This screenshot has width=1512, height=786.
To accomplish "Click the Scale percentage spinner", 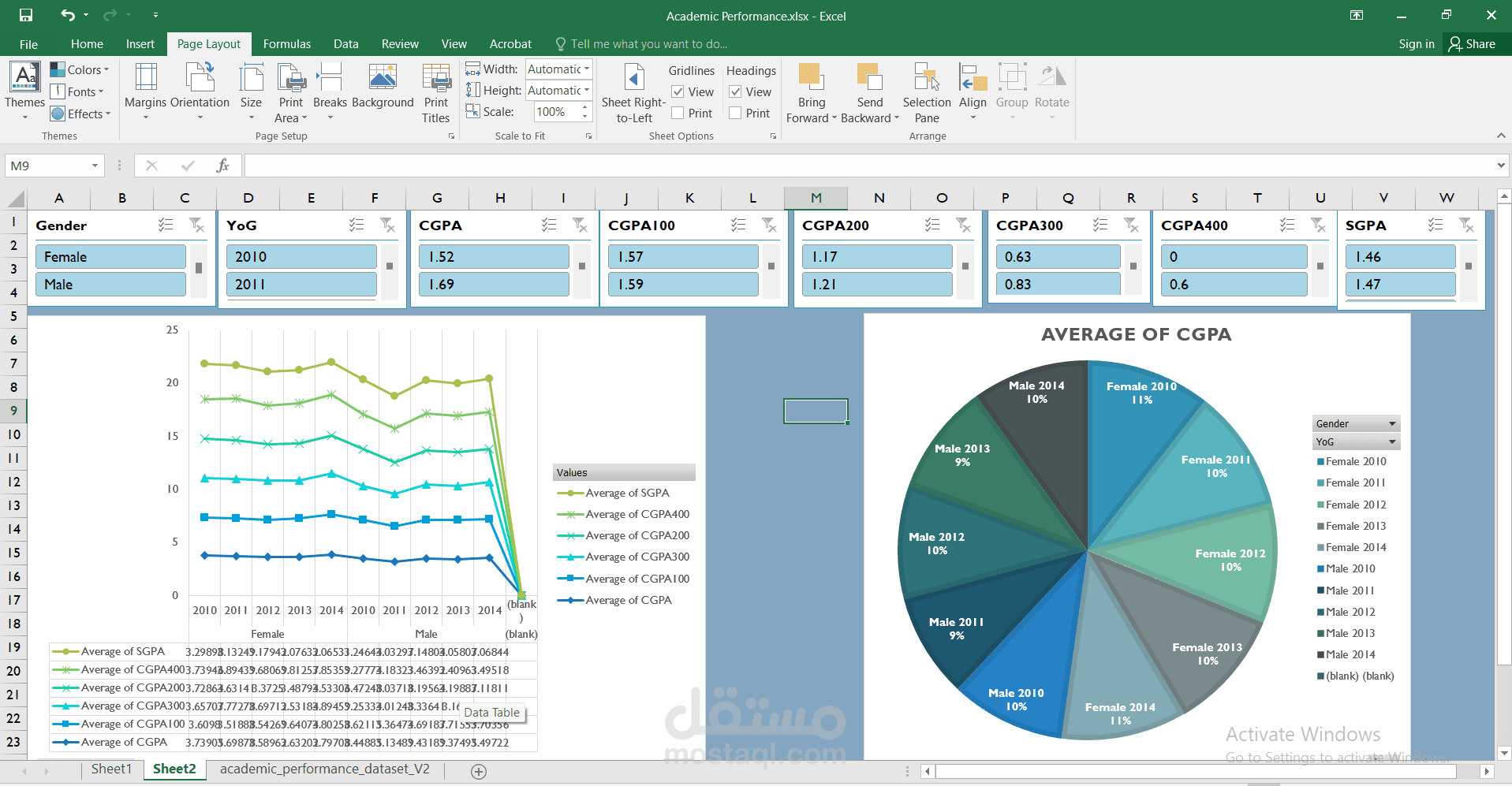I will 584,112.
